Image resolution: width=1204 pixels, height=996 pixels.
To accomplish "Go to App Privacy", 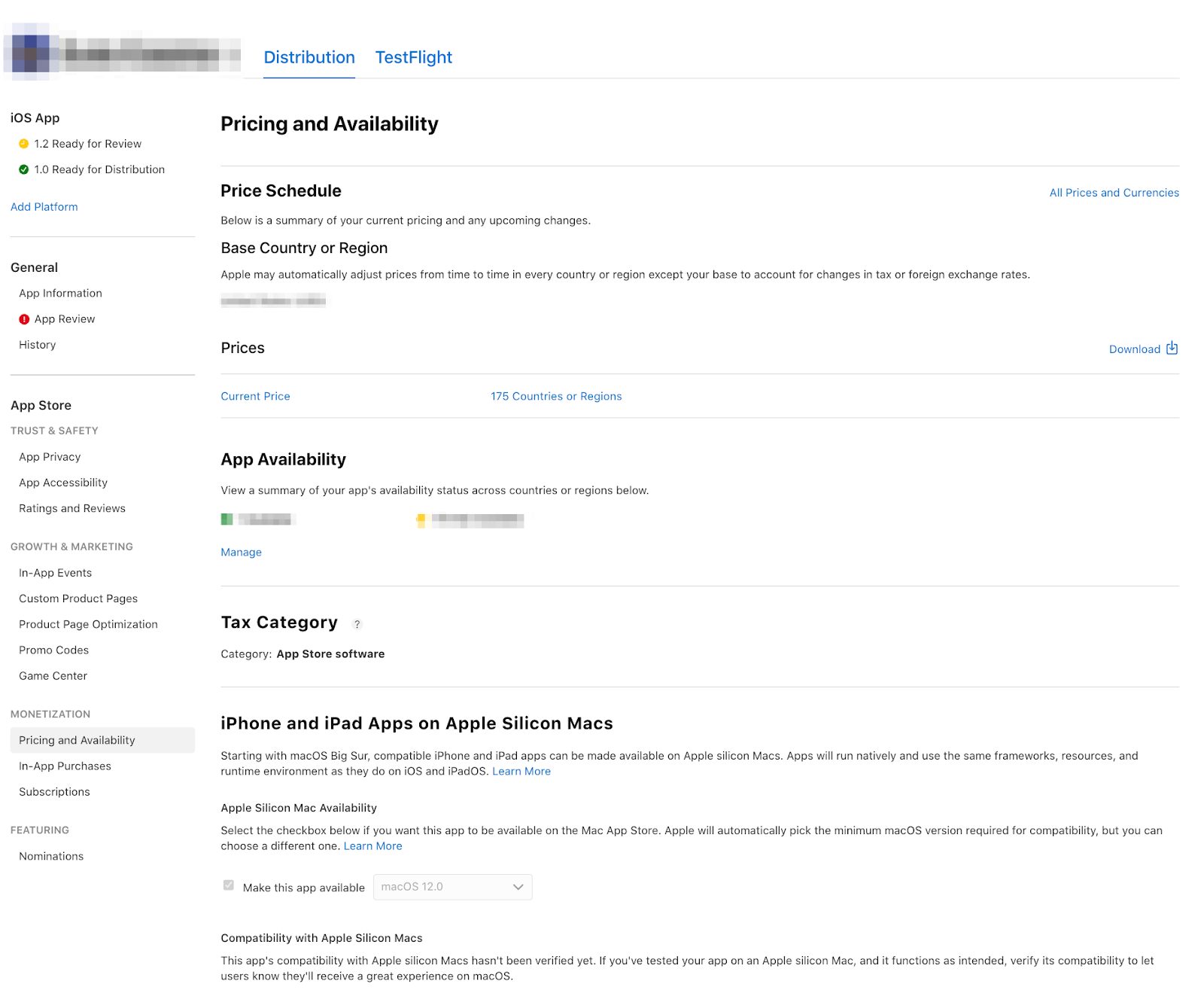I will tap(50, 457).
